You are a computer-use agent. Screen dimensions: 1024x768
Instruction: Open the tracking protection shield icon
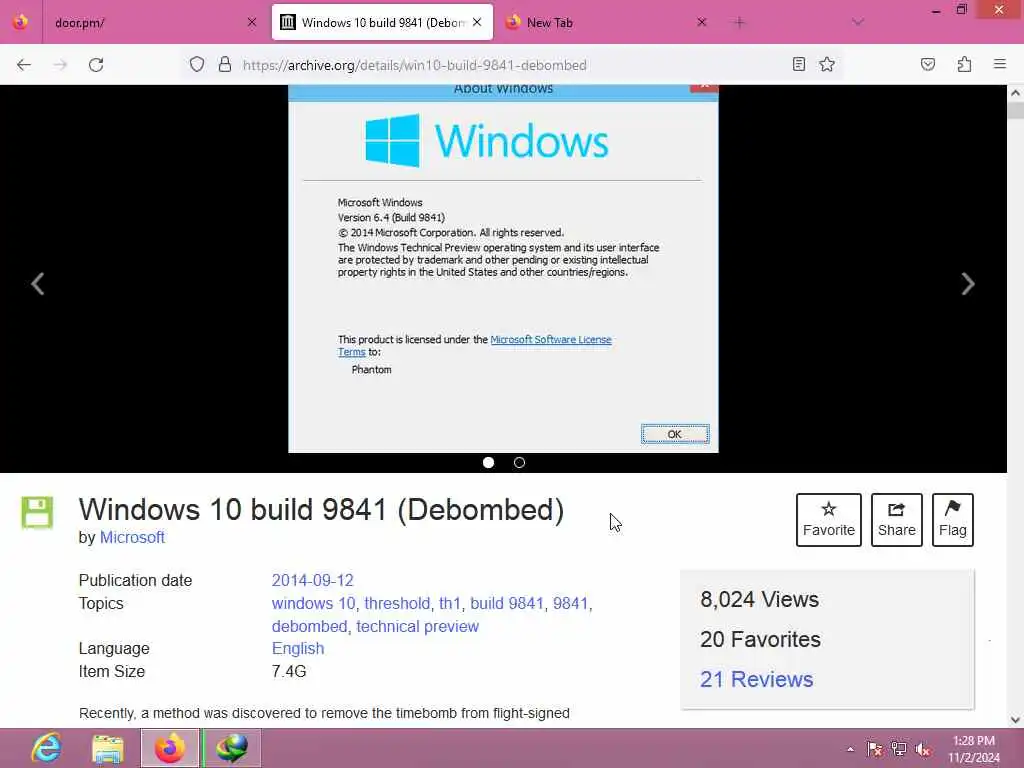point(197,64)
